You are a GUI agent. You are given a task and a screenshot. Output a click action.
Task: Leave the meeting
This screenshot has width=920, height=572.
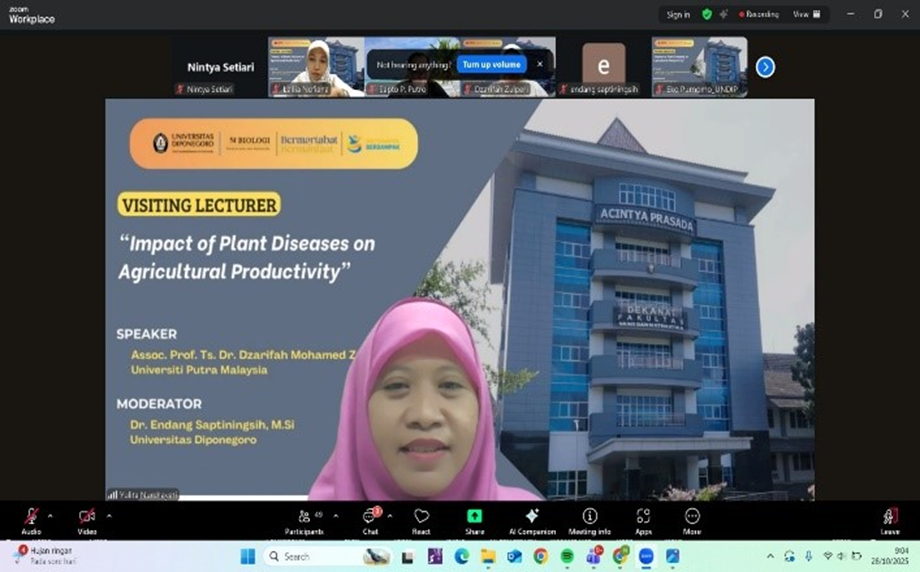point(890,518)
